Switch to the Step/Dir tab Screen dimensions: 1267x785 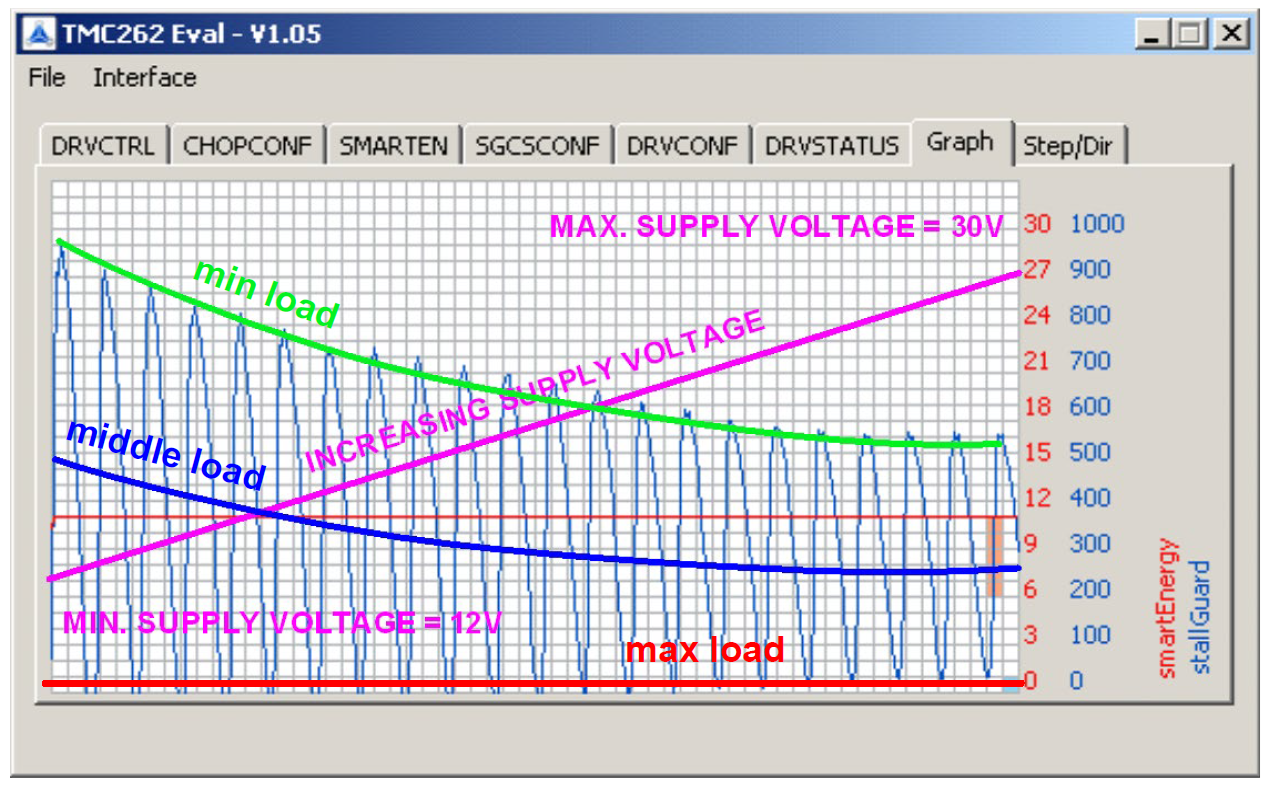(x=1070, y=146)
